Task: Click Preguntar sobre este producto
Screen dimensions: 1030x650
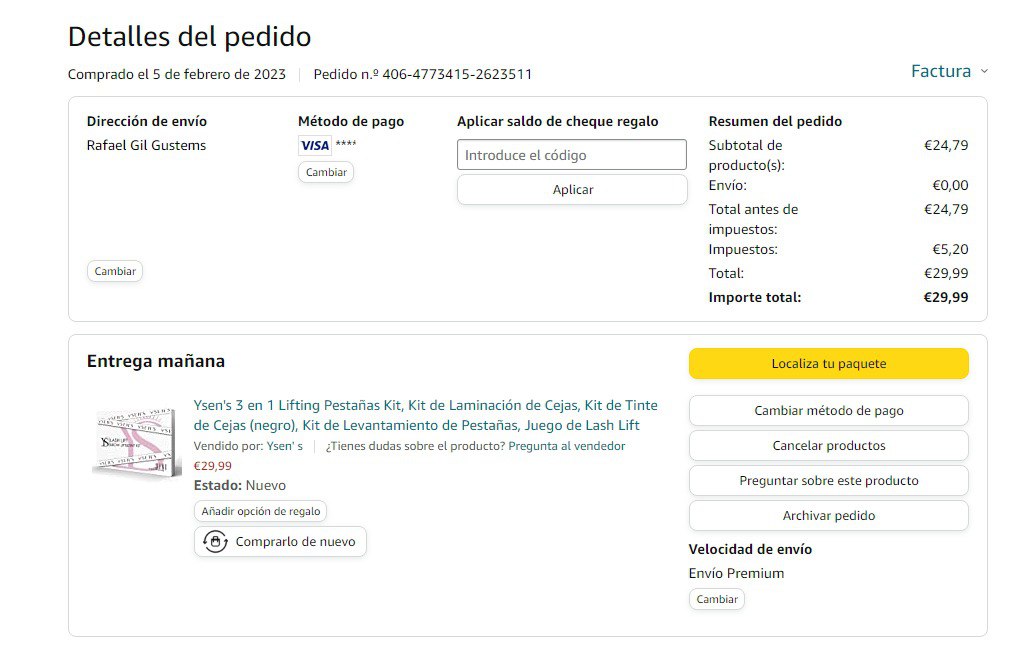Action: [828, 481]
